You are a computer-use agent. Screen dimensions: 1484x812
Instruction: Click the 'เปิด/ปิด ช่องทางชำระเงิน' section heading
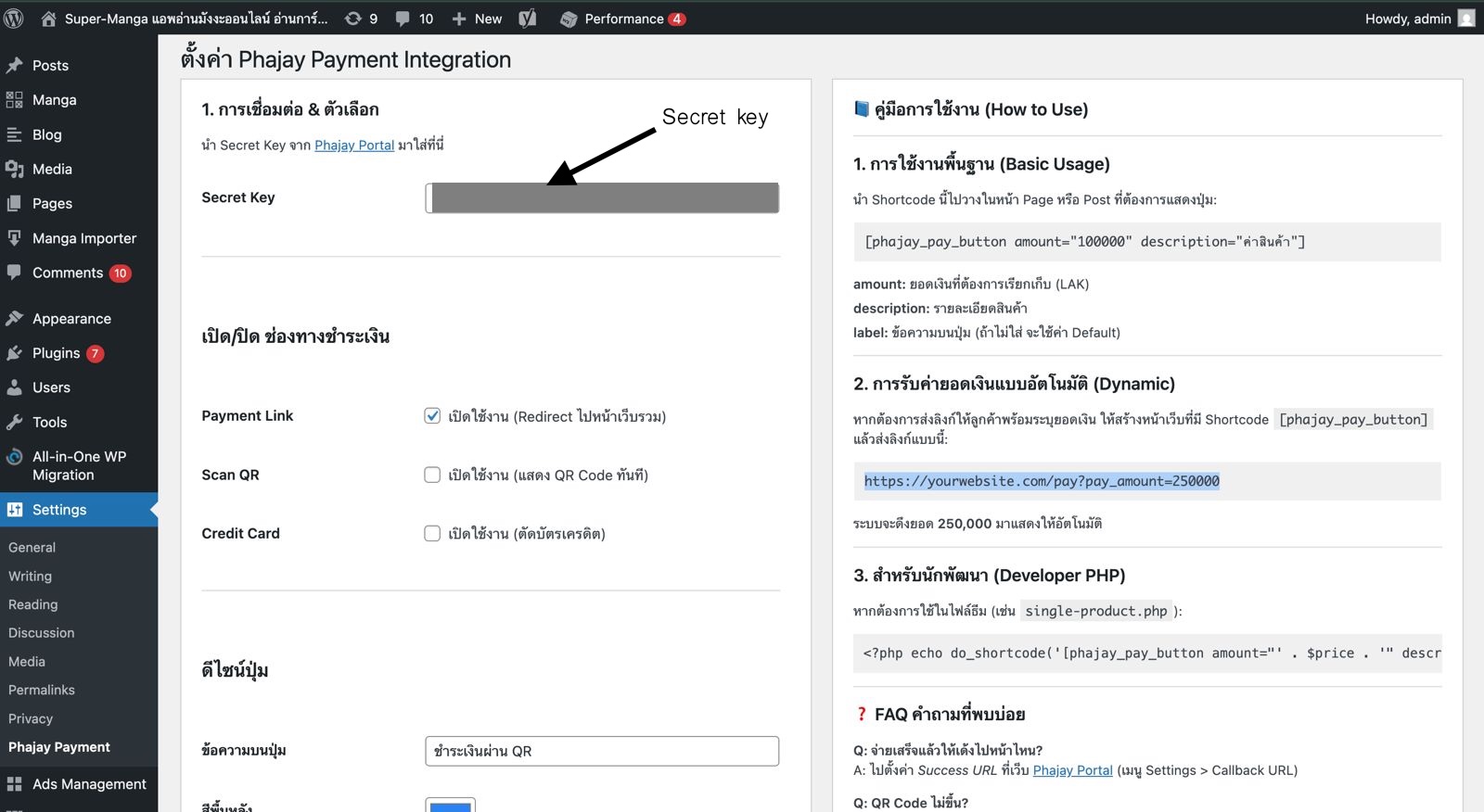[295, 336]
